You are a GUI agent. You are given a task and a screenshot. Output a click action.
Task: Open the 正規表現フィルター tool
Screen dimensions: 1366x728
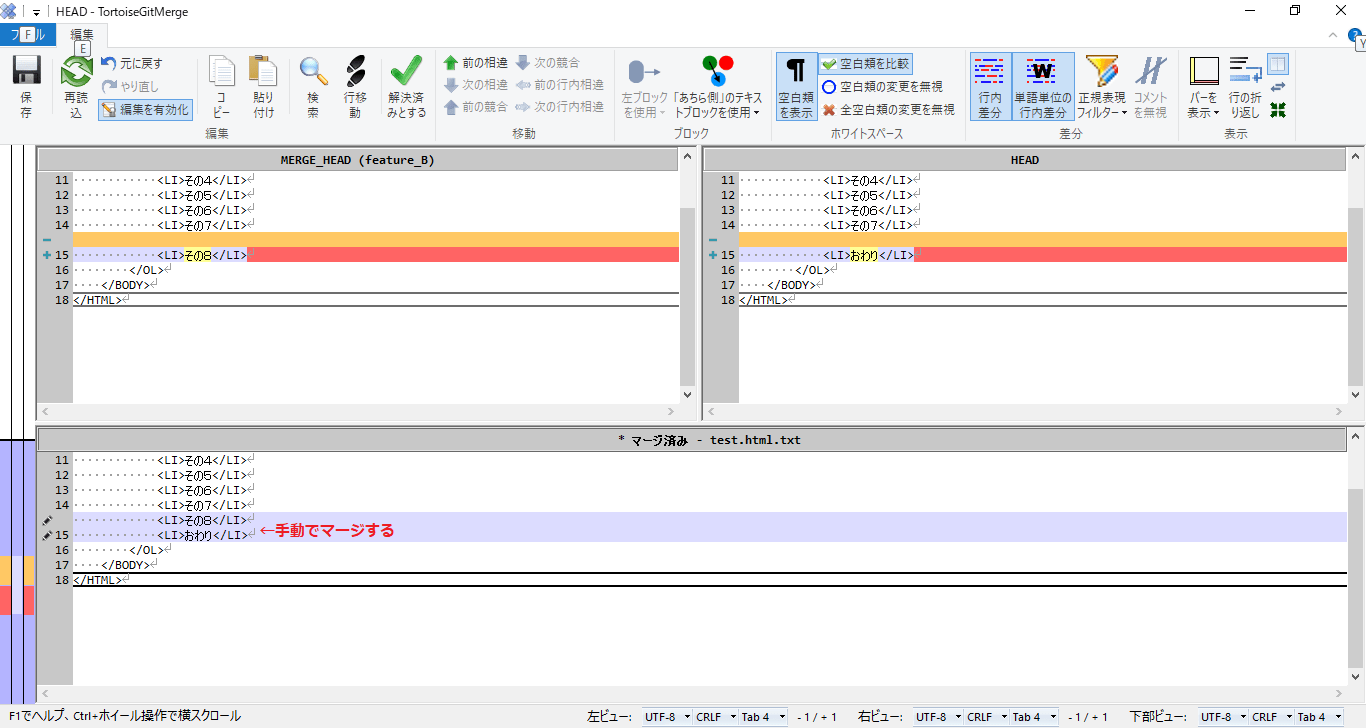click(1100, 85)
